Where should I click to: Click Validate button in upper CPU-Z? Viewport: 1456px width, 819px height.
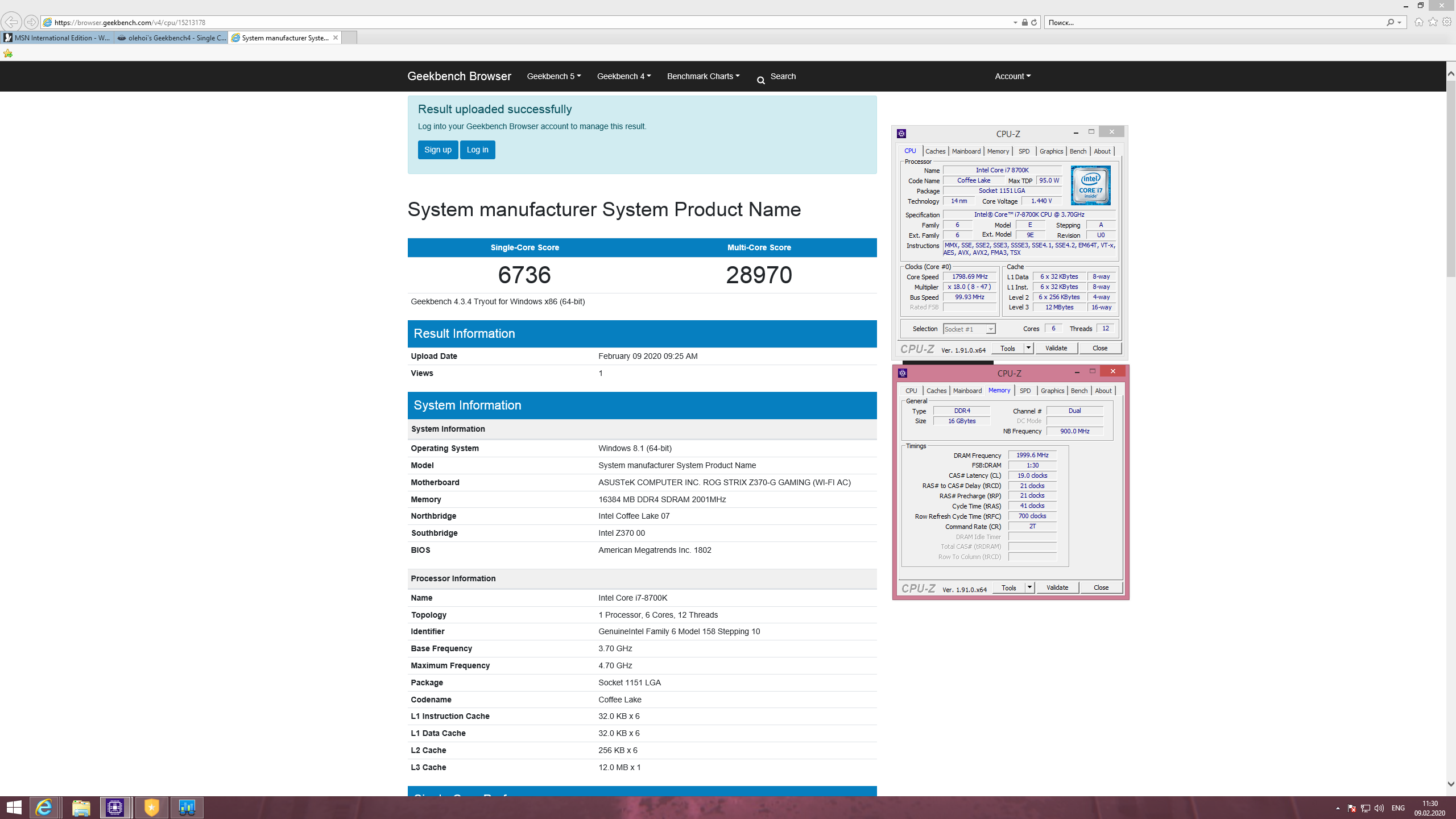coord(1056,348)
